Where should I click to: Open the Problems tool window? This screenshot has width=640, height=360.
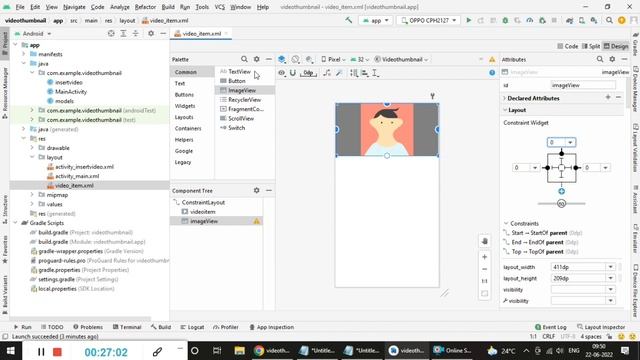click(x=88, y=327)
